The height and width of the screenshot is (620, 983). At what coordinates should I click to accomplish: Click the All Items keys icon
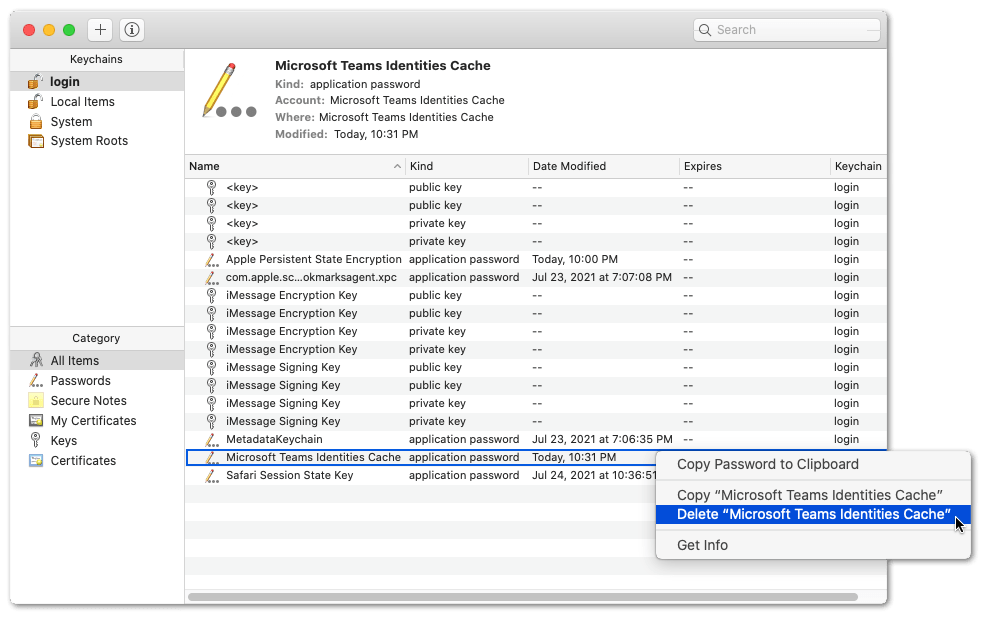(36, 360)
